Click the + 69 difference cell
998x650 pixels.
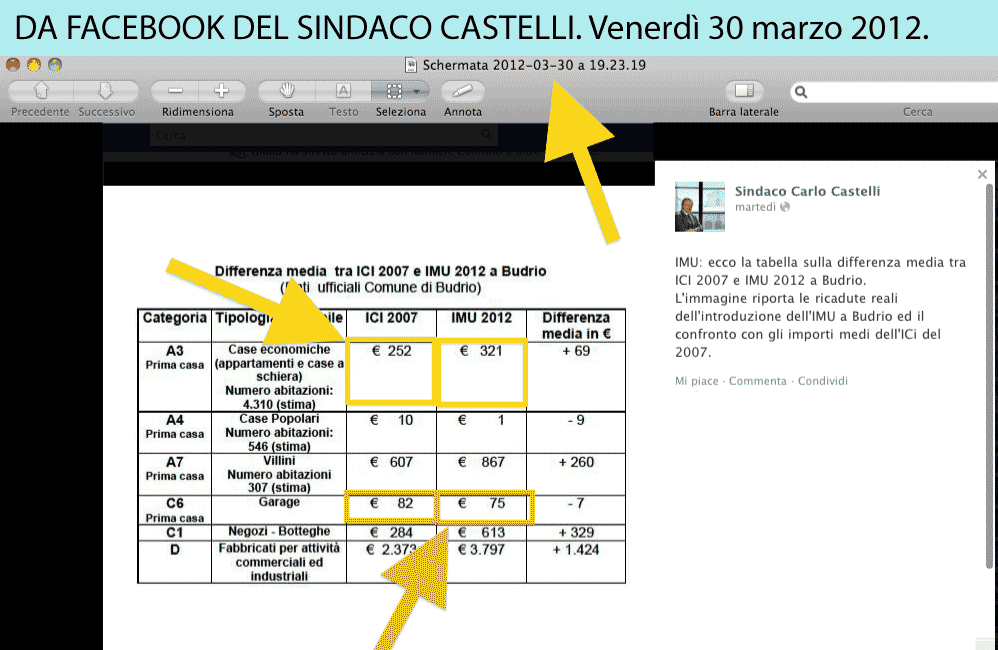click(576, 376)
